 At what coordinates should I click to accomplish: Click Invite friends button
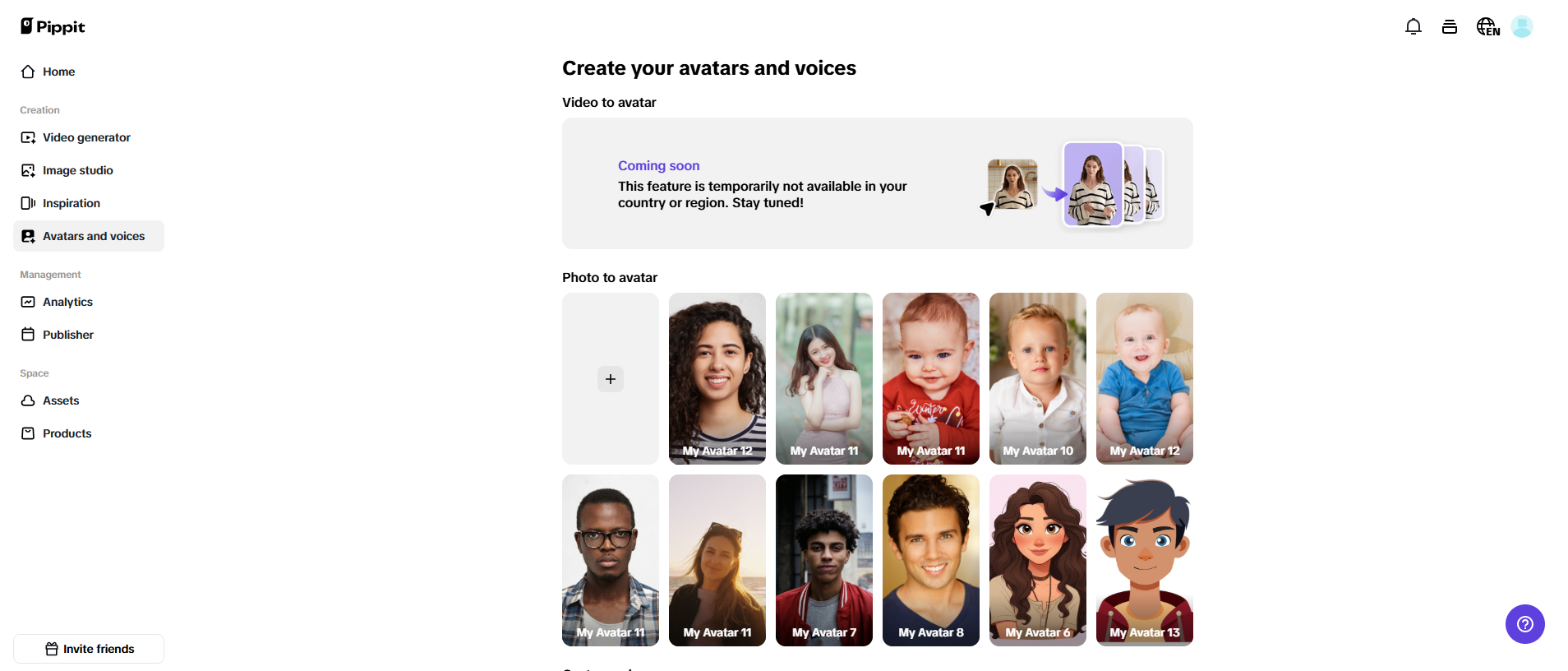89,649
